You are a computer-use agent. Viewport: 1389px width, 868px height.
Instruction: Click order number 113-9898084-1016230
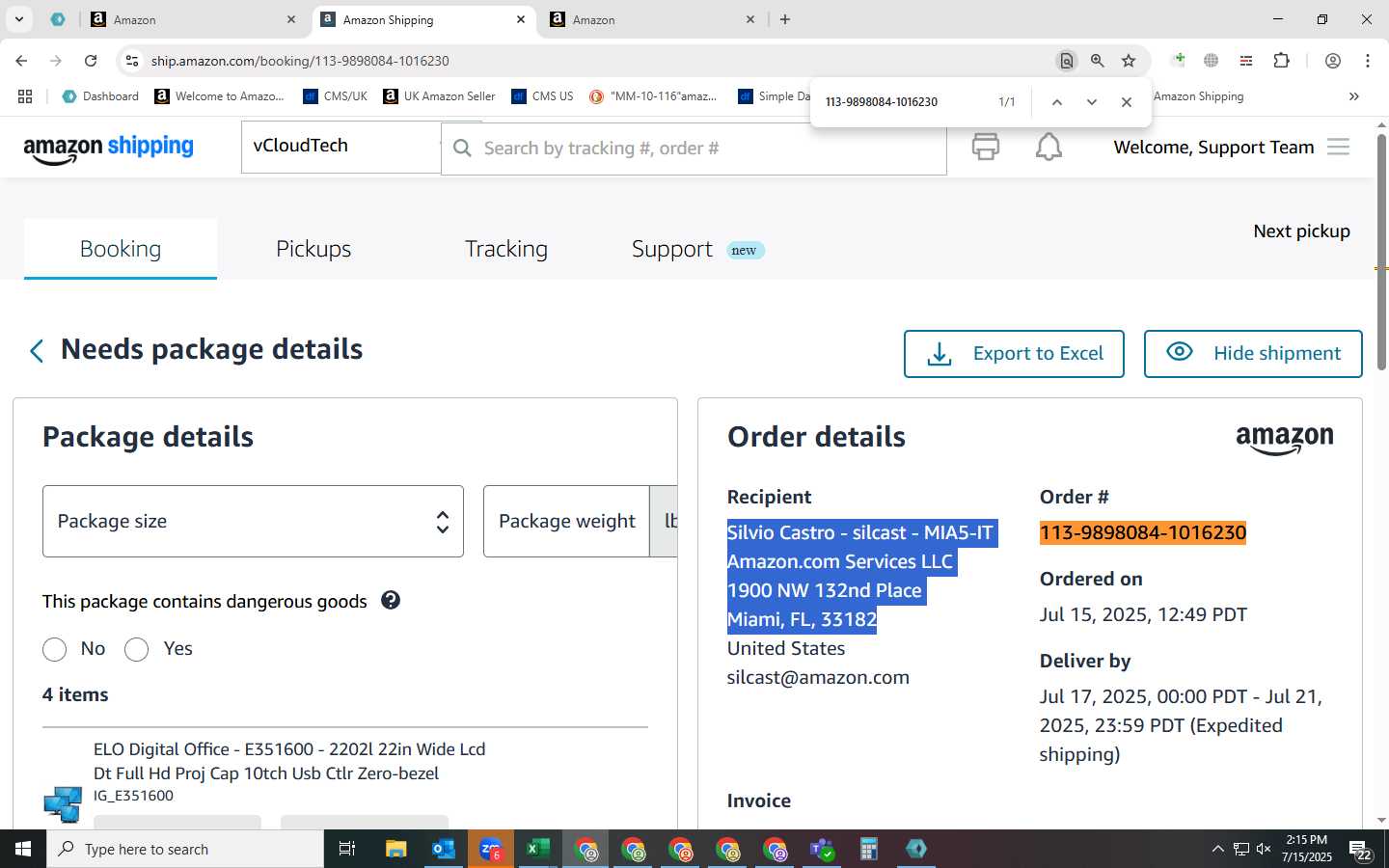1143,532
